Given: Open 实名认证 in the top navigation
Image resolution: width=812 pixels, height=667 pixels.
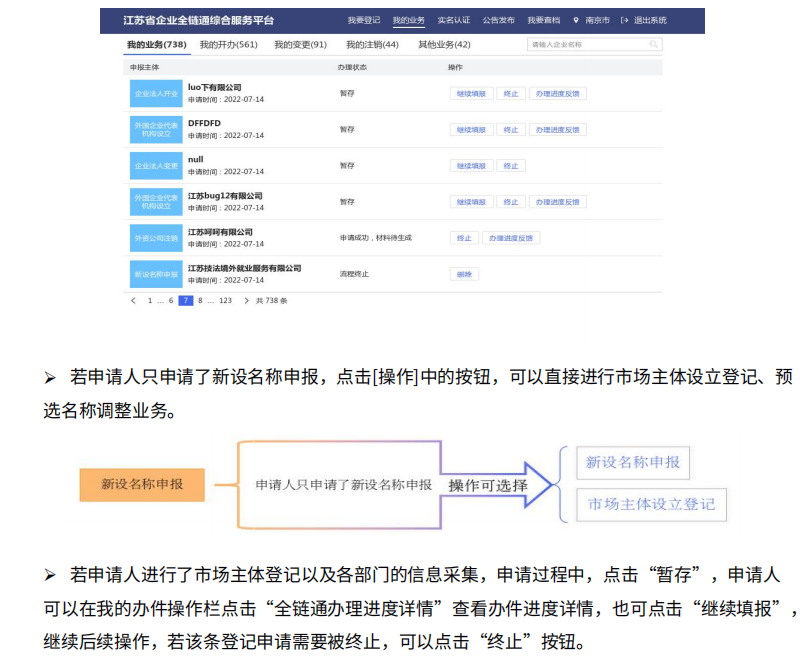Looking at the screenshot, I should click(454, 20).
